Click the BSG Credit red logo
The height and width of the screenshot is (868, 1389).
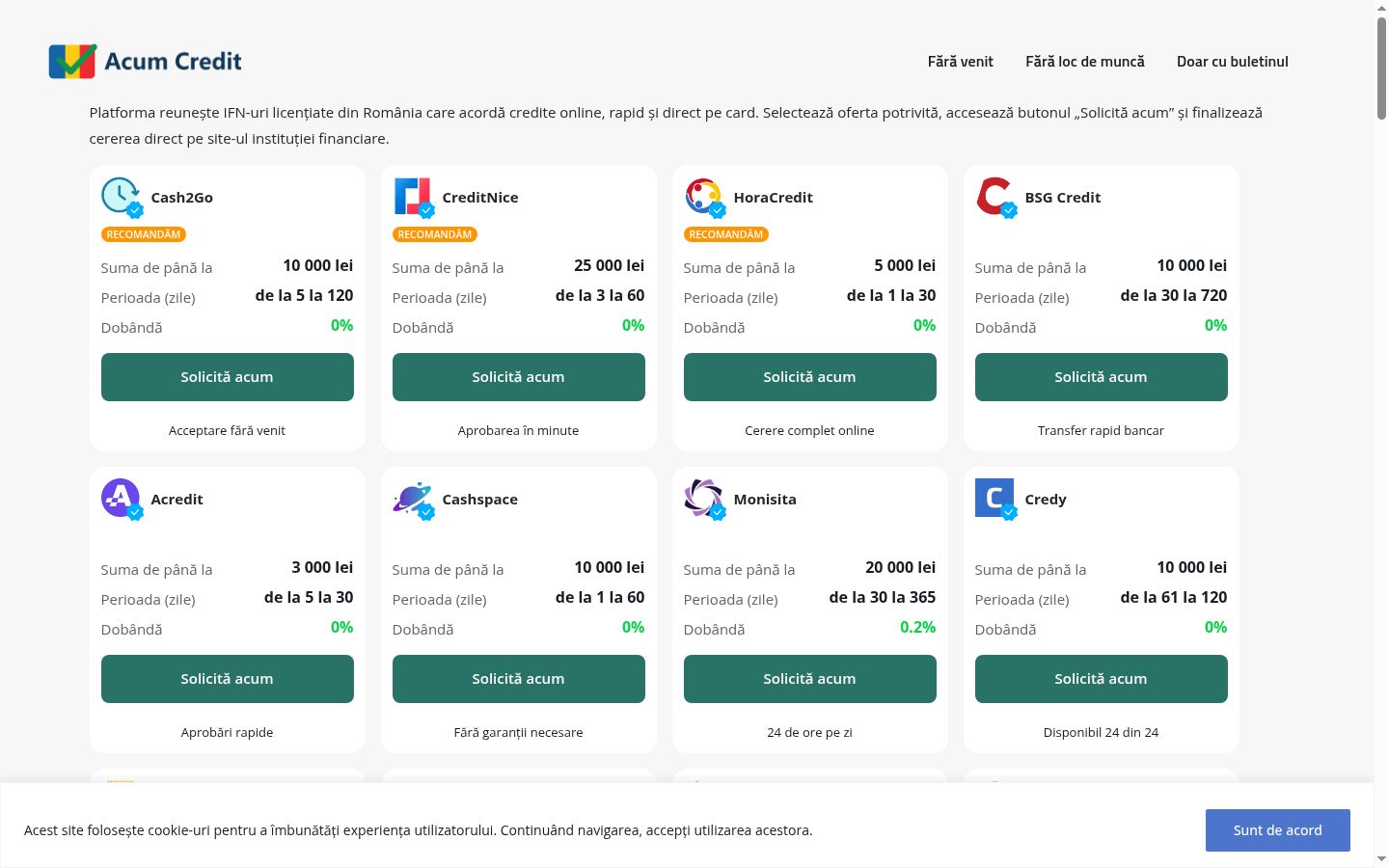(x=995, y=197)
